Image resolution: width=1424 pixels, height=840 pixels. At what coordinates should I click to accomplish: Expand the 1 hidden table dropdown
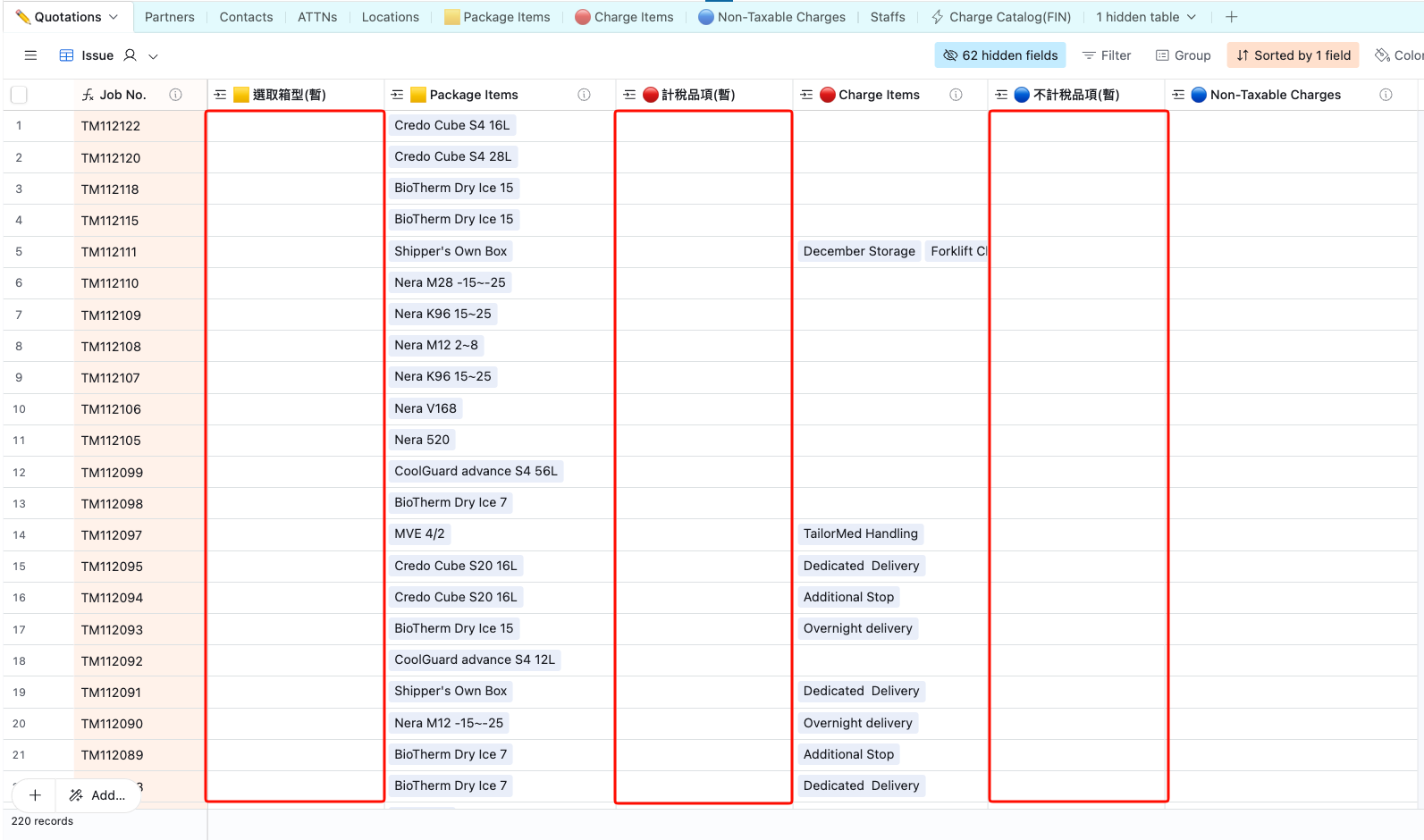[1145, 17]
